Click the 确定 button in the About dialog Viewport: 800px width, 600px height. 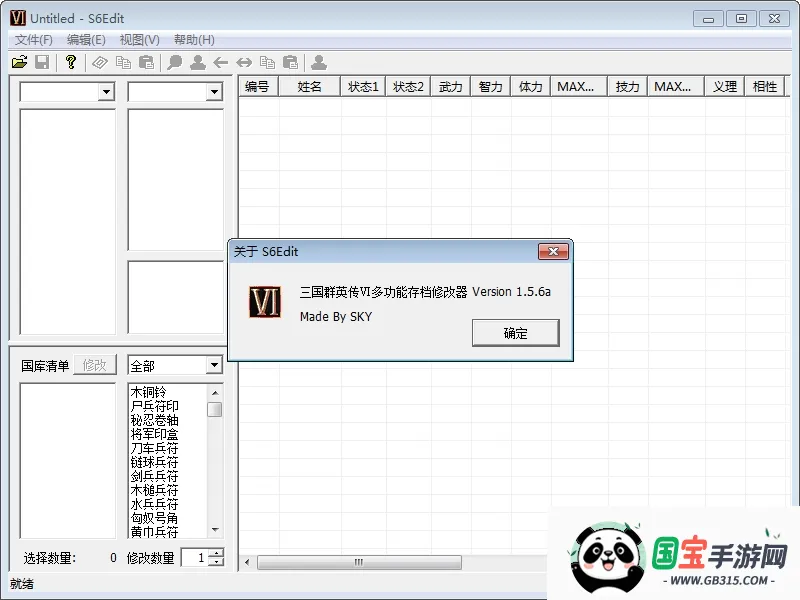point(515,333)
